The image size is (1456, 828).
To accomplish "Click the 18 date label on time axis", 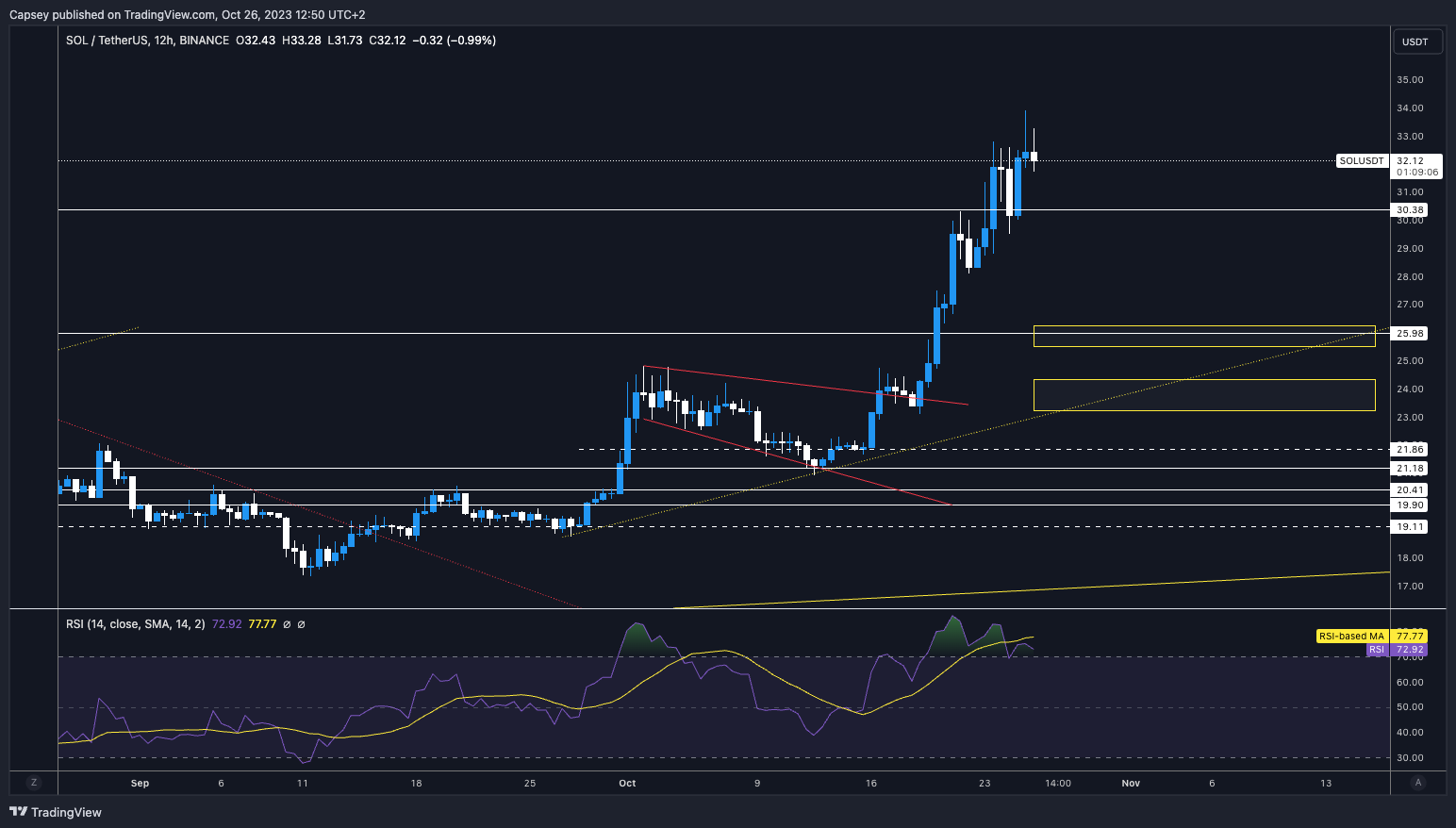I will pos(416,783).
